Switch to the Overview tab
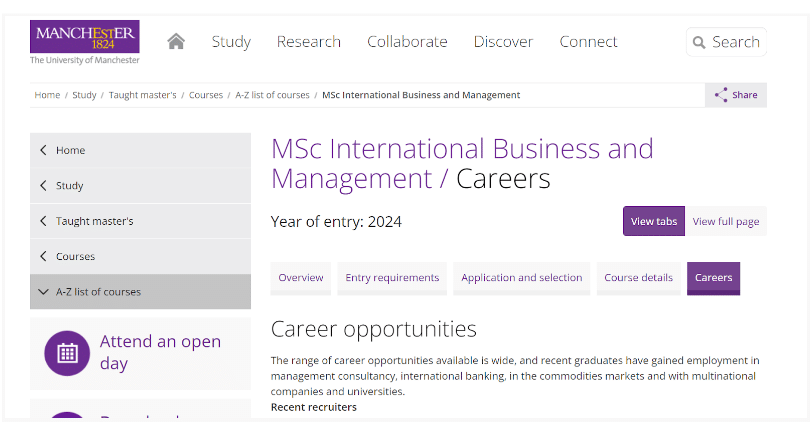 coord(301,278)
